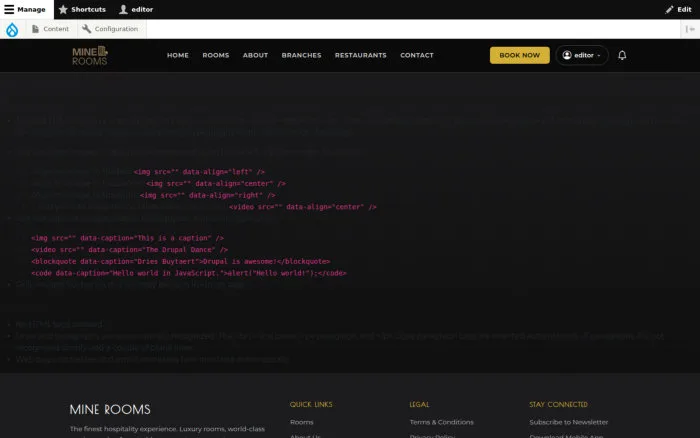Open Configuration admin menu
700x438 pixels.
click(x=110, y=29)
